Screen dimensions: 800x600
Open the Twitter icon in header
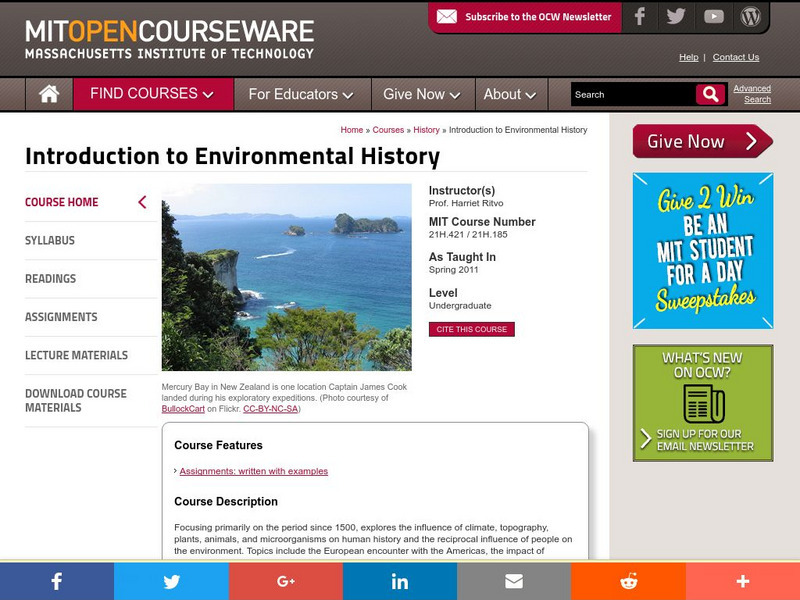tap(676, 17)
